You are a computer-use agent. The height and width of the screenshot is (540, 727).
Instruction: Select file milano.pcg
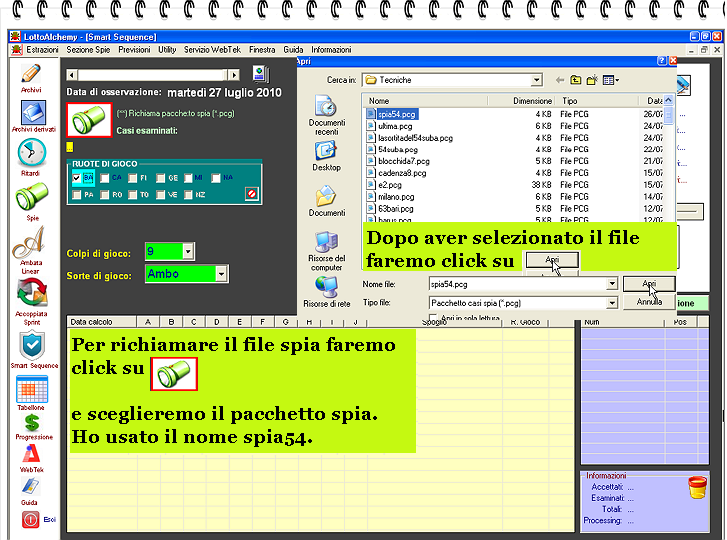[x=396, y=197]
